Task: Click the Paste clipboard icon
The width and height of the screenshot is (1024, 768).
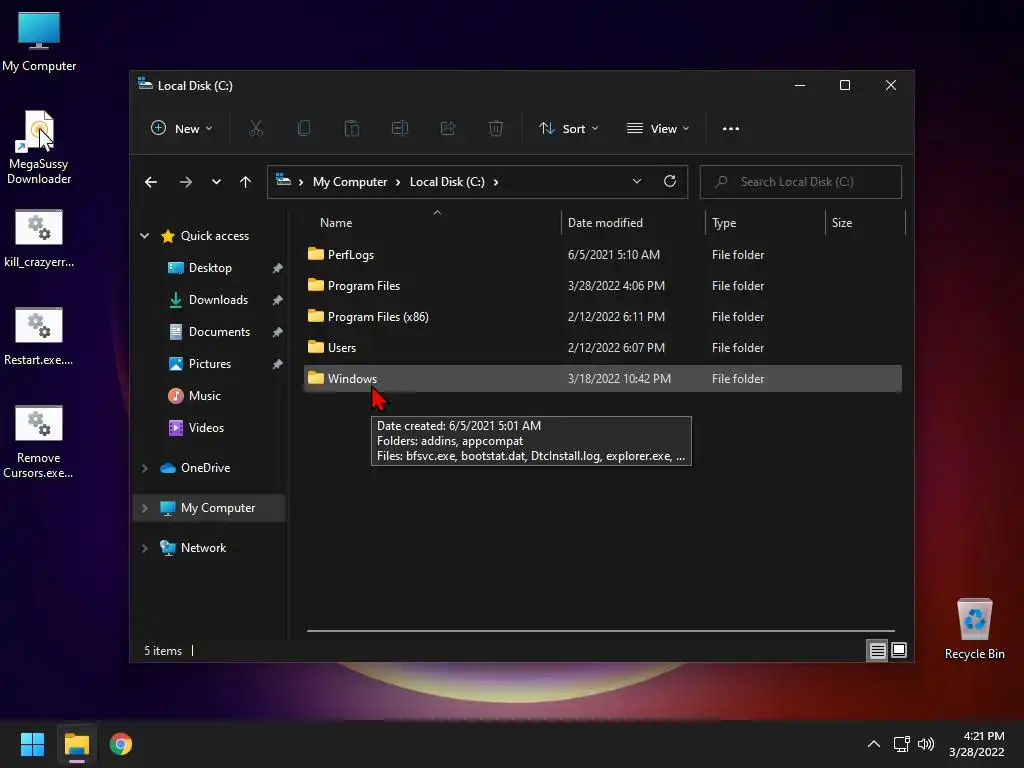Action: click(x=351, y=129)
